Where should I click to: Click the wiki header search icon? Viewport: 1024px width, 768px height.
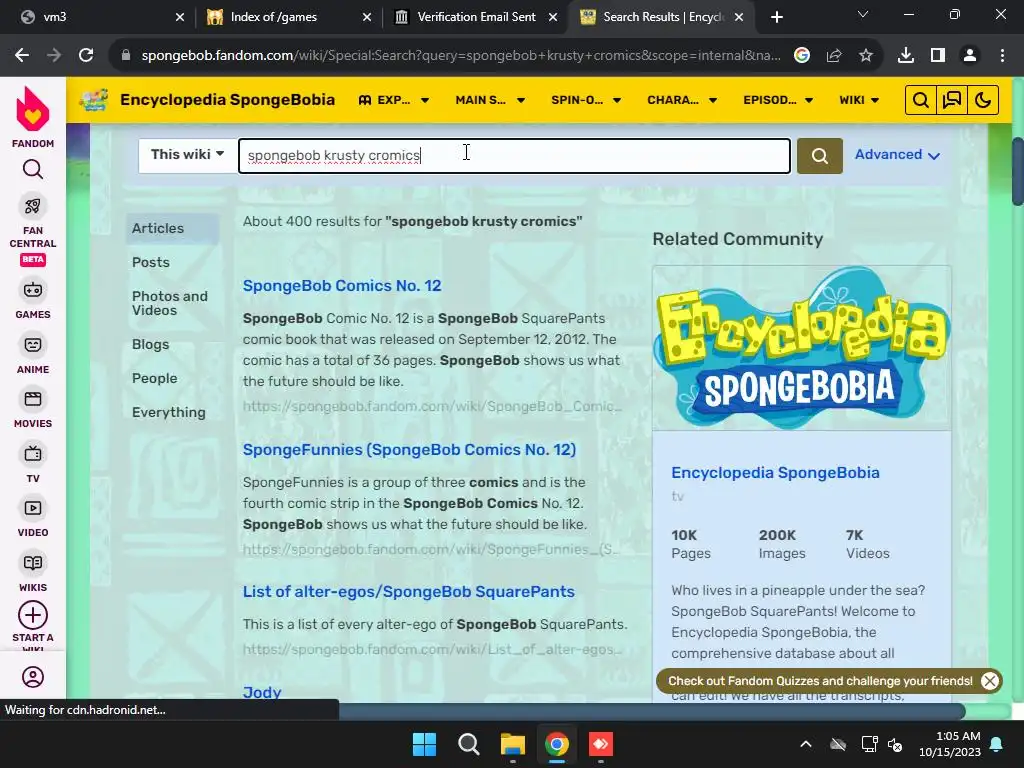click(x=920, y=100)
